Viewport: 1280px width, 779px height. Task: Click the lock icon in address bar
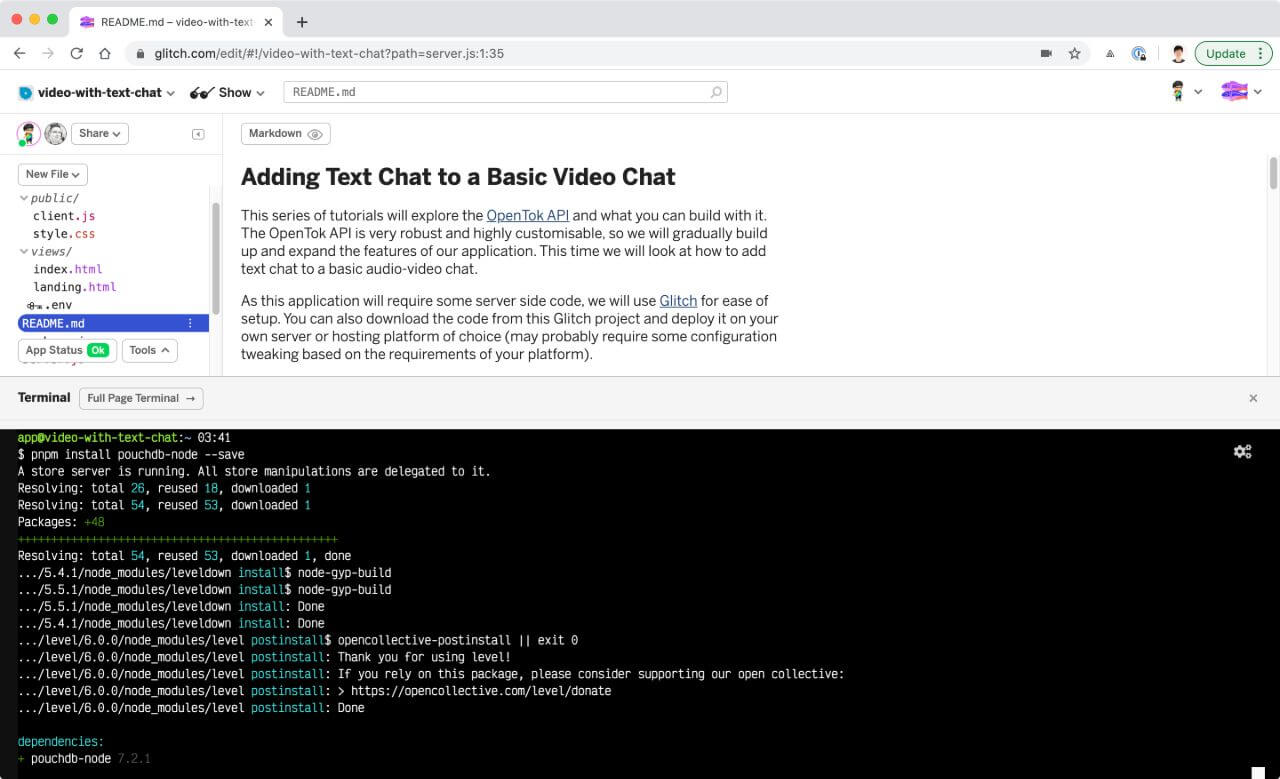click(140, 54)
